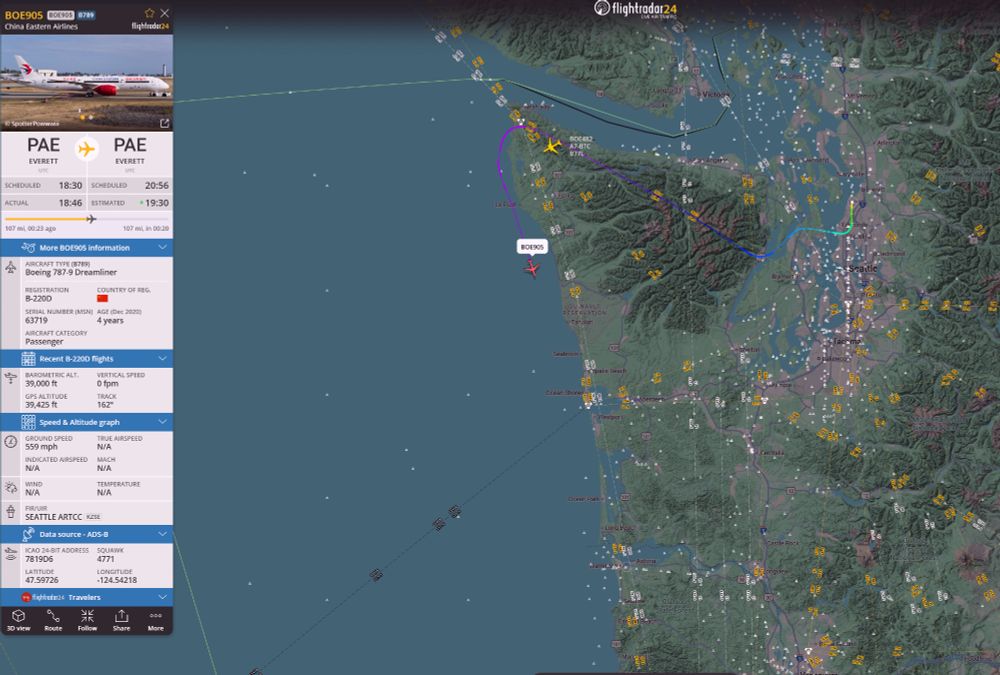Click the chevron on Data source ADS-B

[163, 534]
